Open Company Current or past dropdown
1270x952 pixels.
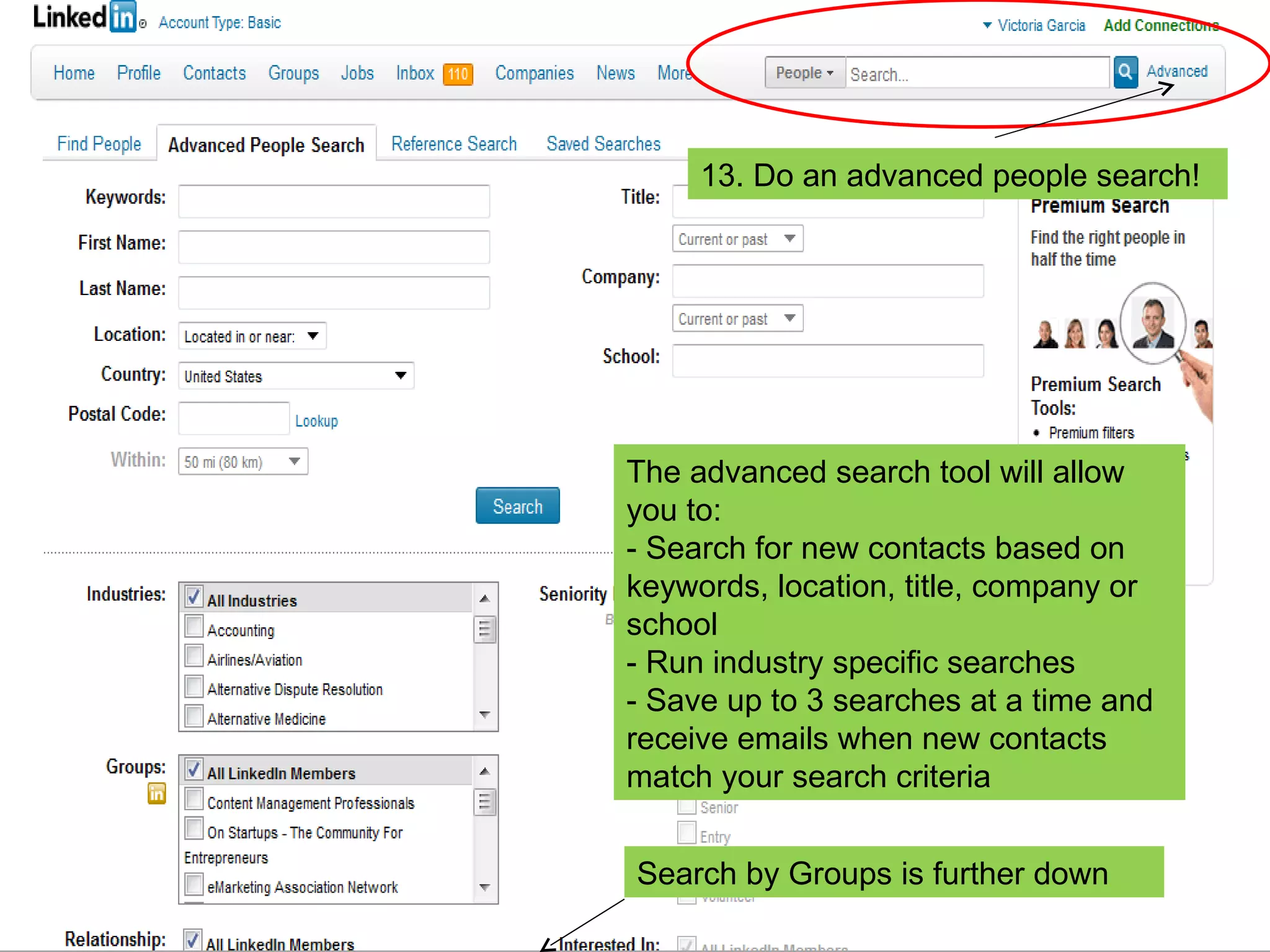[737, 319]
